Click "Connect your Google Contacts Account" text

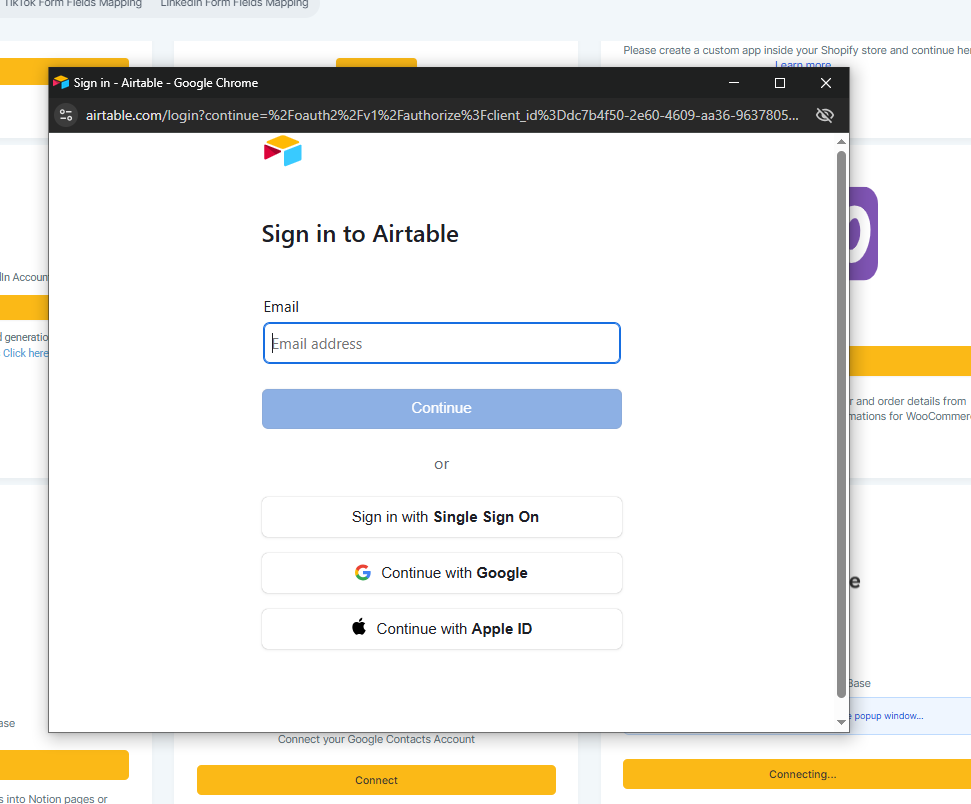tap(376, 739)
